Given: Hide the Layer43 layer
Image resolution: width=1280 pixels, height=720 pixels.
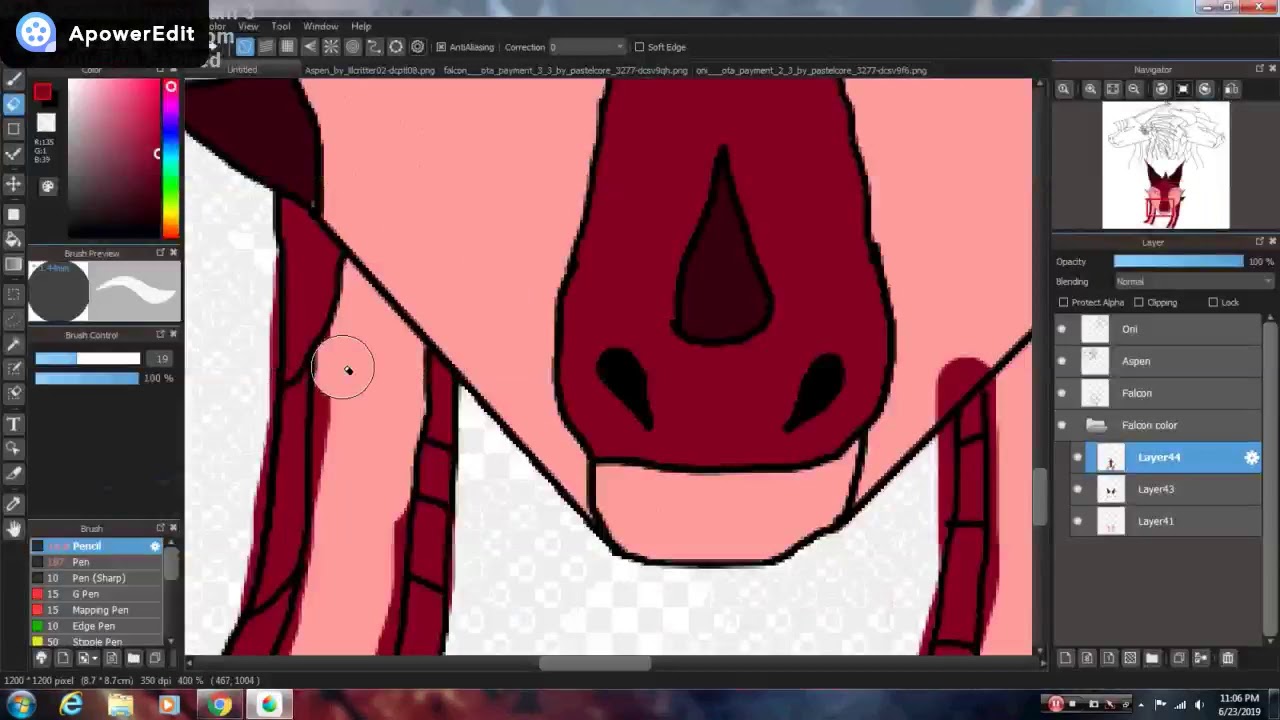Looking at the screenshot, I should pyautogui.click(x=1077, y=489).
